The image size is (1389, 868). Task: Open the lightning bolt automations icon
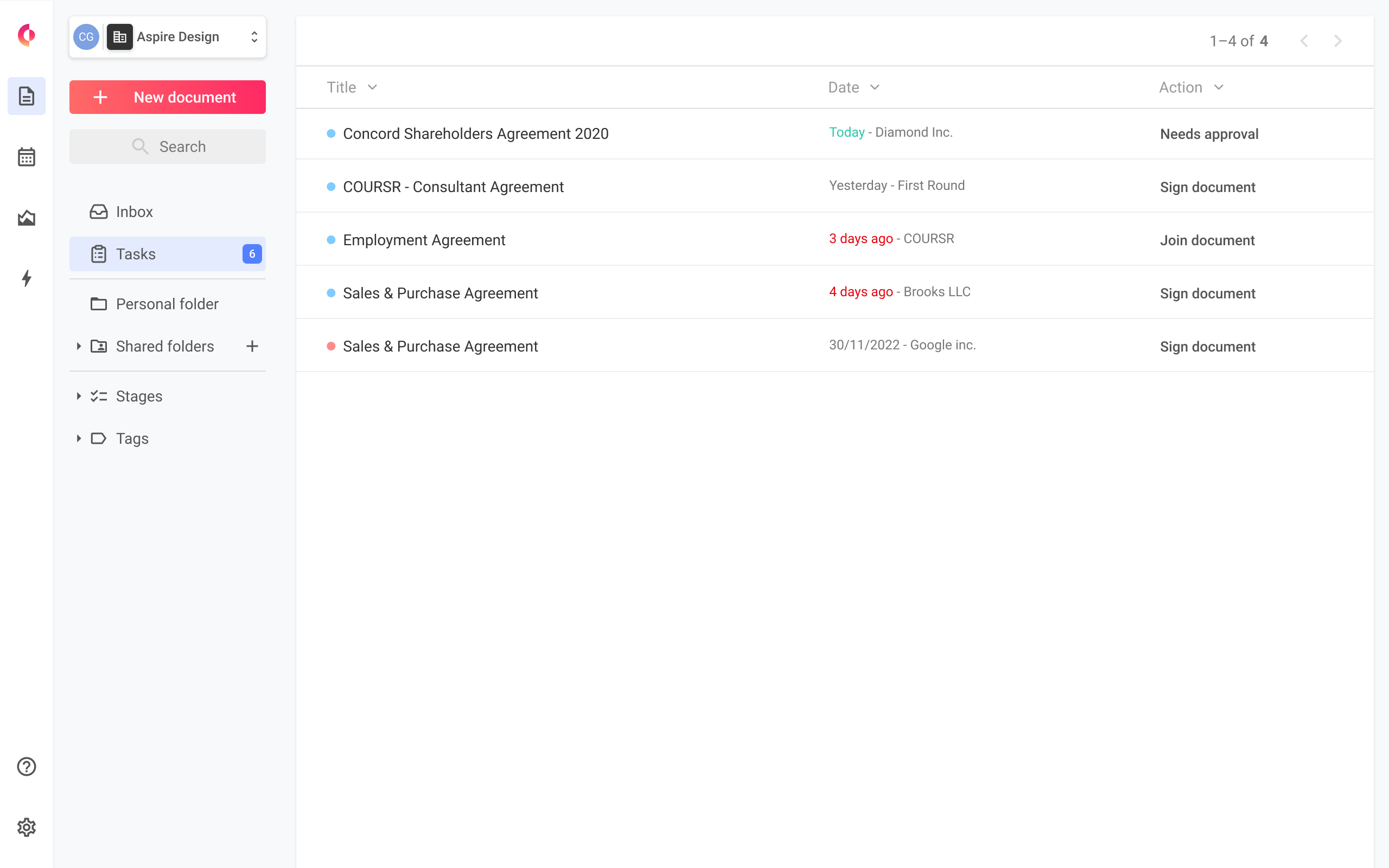coord(27,278)
